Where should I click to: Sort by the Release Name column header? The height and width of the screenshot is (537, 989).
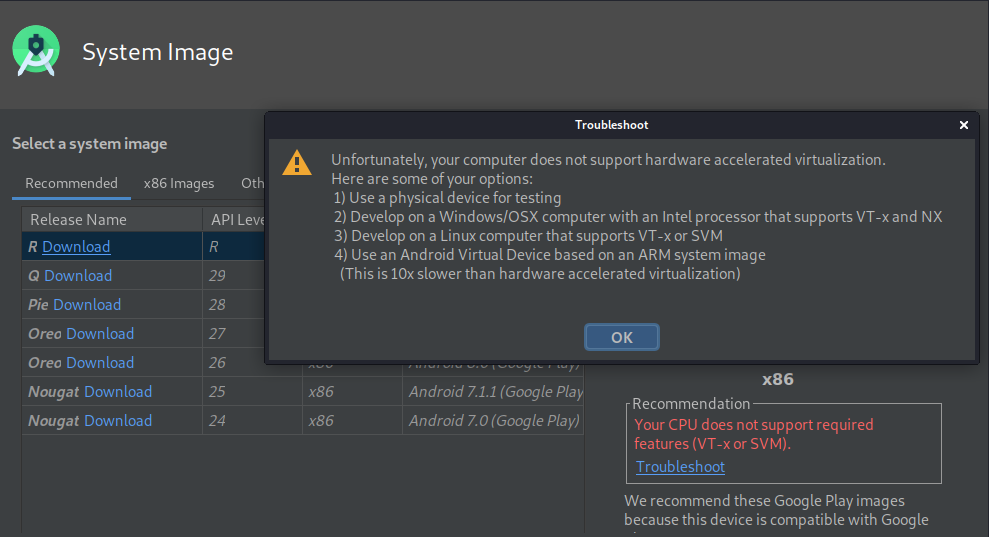pyautogui.click(x=78, y=220)
